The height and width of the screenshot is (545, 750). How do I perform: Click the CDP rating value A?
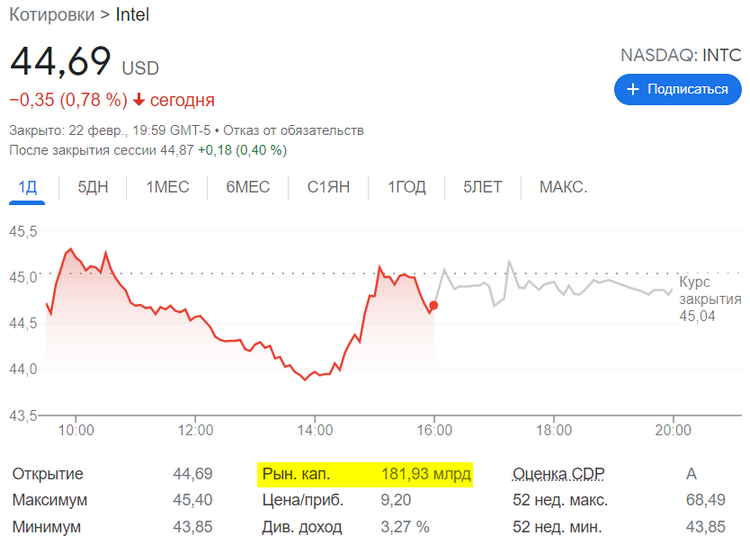[x=691, y=474]
